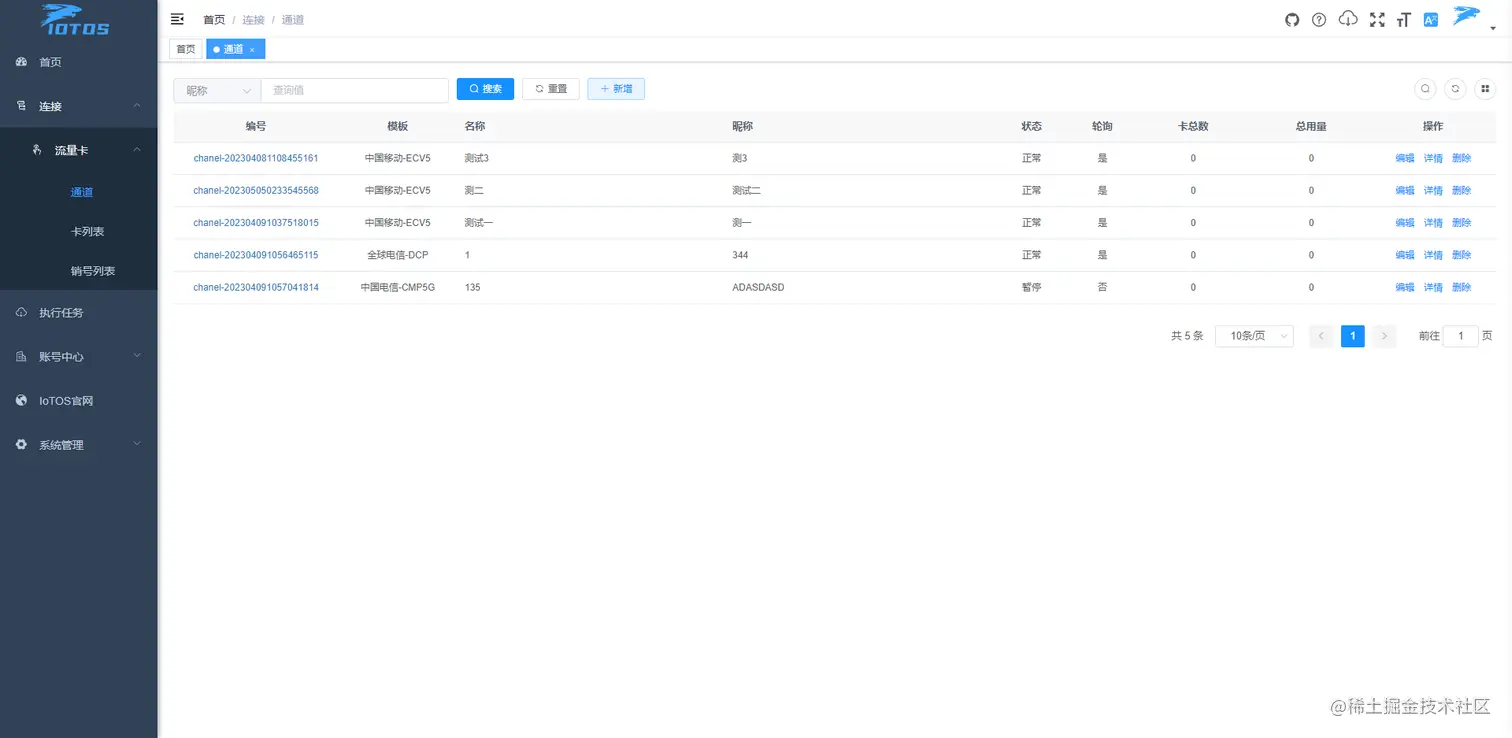Click 编辑 for the 344 nickname row
Screen dimensions: 1512x738
coord(1405,255)
